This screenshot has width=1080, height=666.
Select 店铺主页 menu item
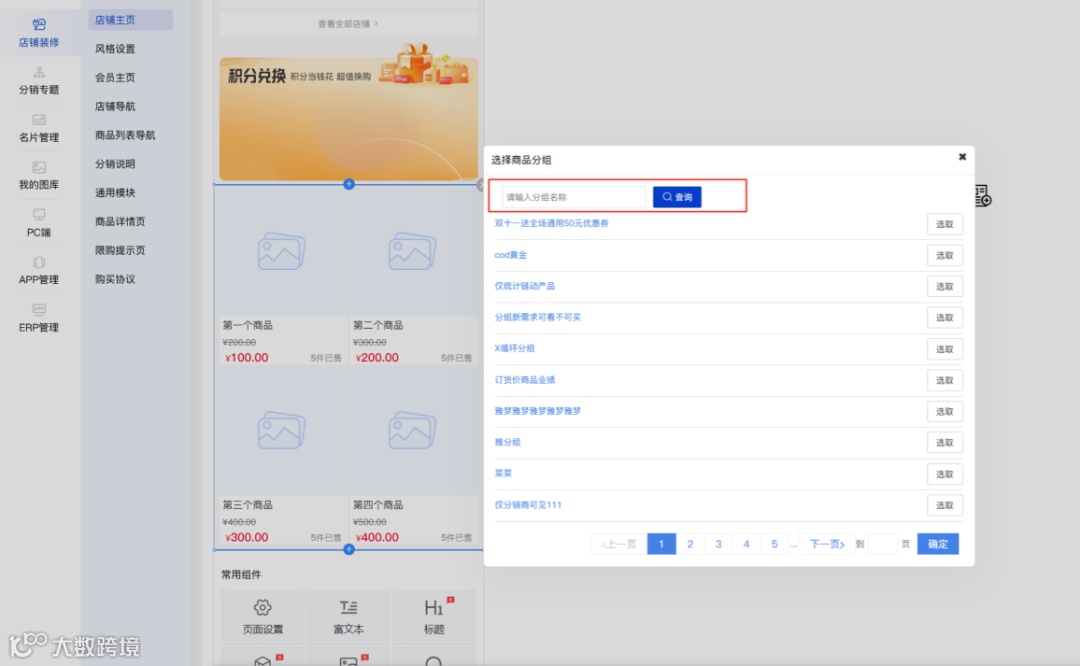click(x=130, y=20)
